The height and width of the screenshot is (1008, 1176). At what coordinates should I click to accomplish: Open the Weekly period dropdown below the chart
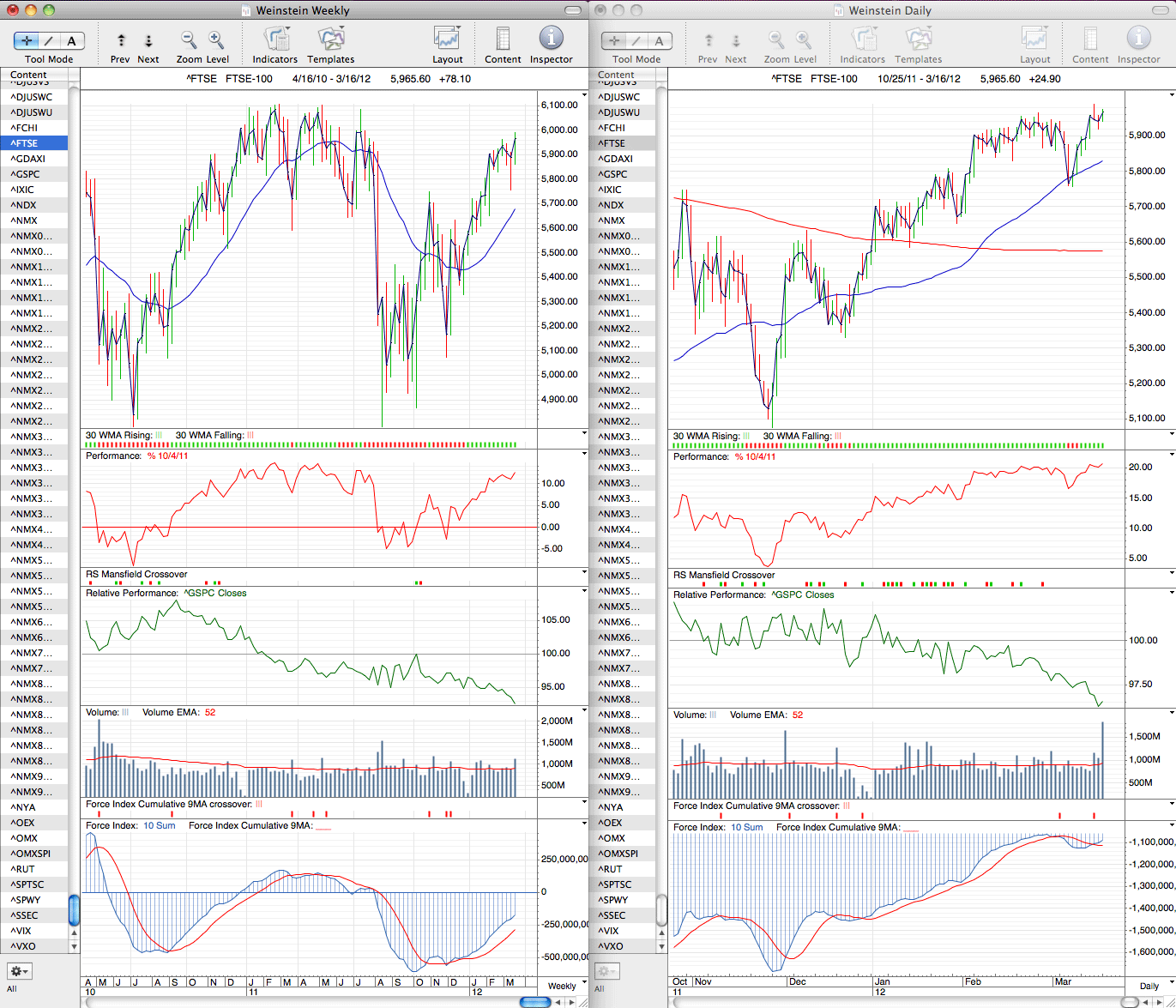click(563, 986)
